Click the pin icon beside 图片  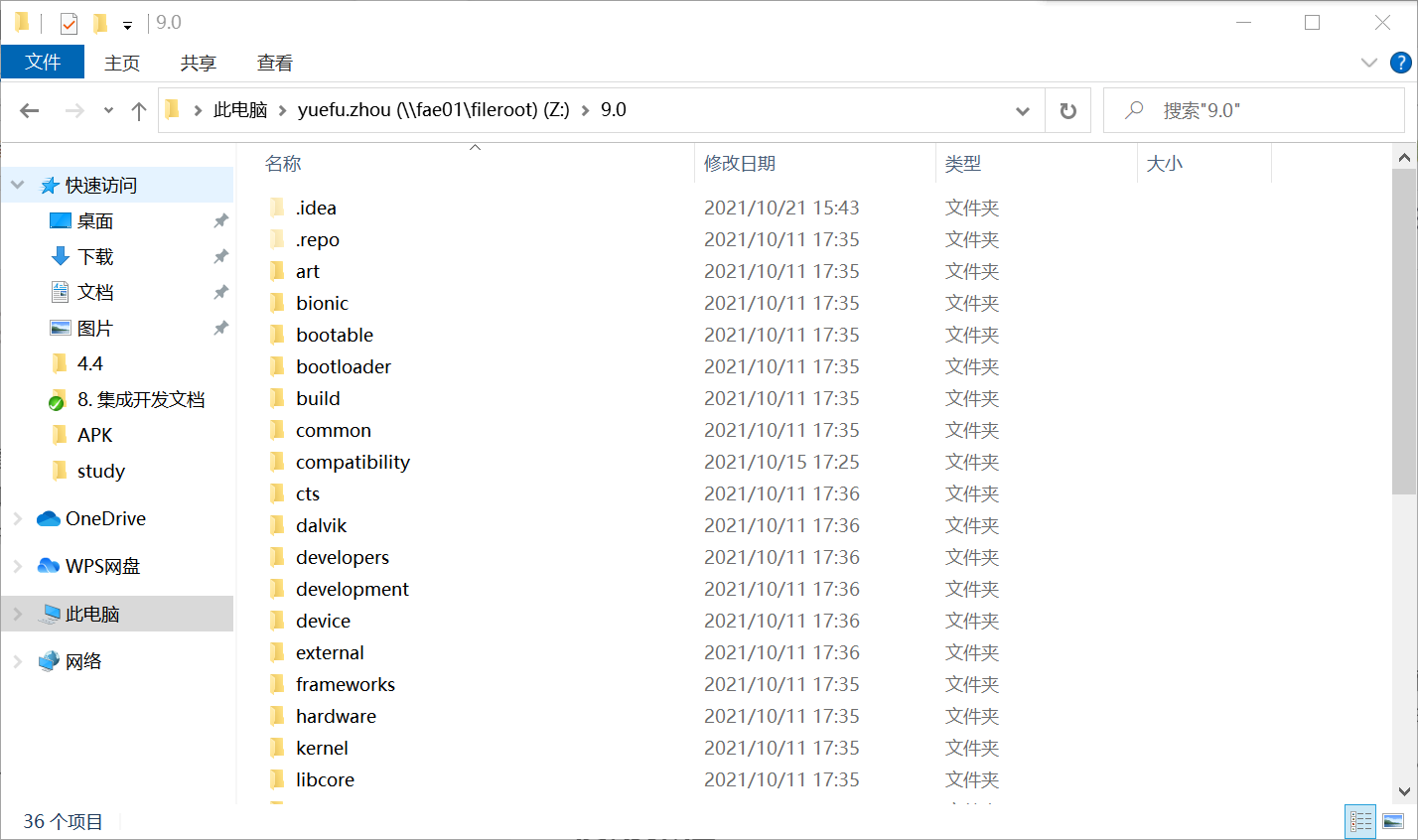coord(220,328)
